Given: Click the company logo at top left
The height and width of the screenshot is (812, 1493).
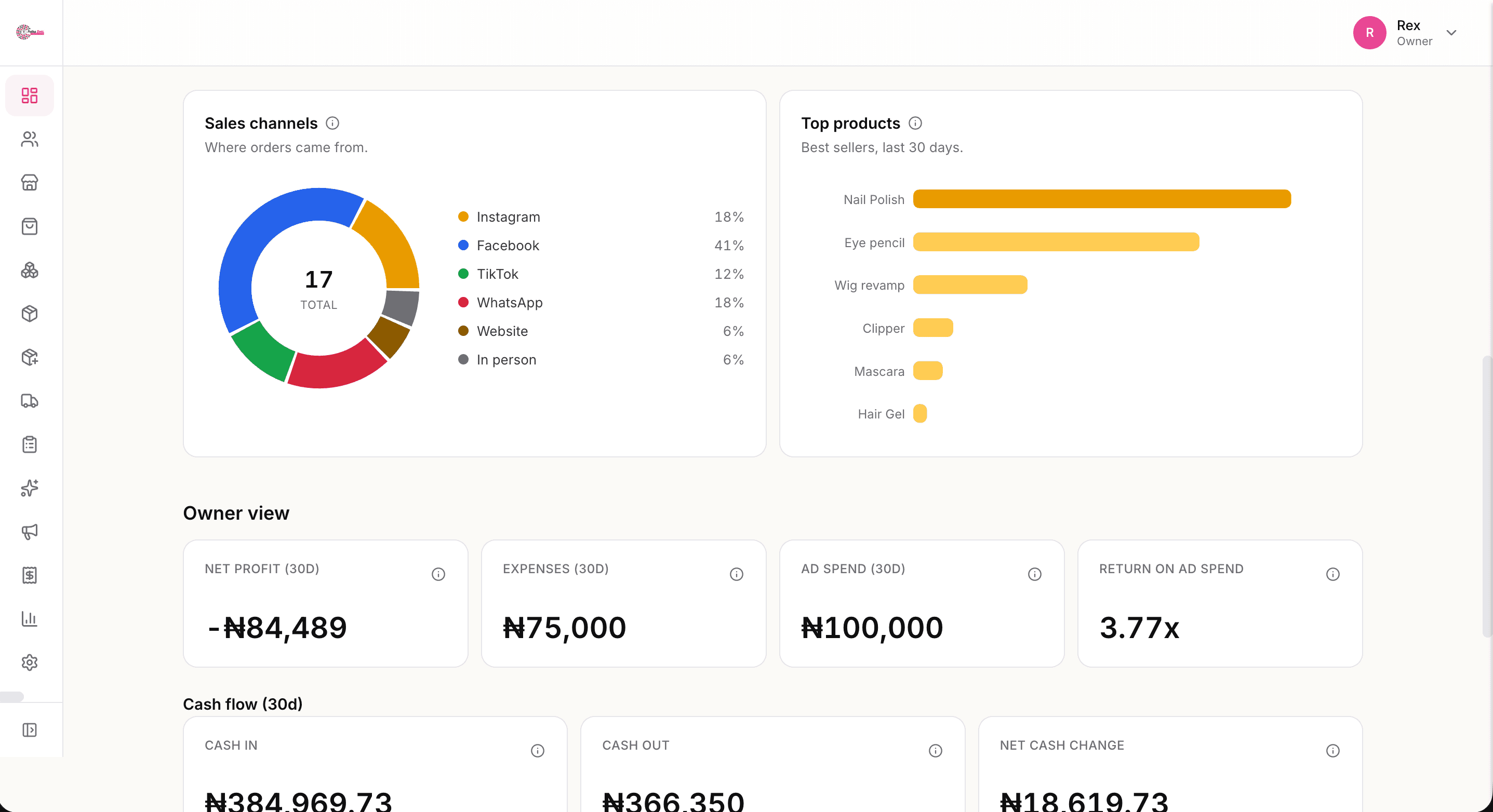Looking at the screenshot, I should (30, 32).
